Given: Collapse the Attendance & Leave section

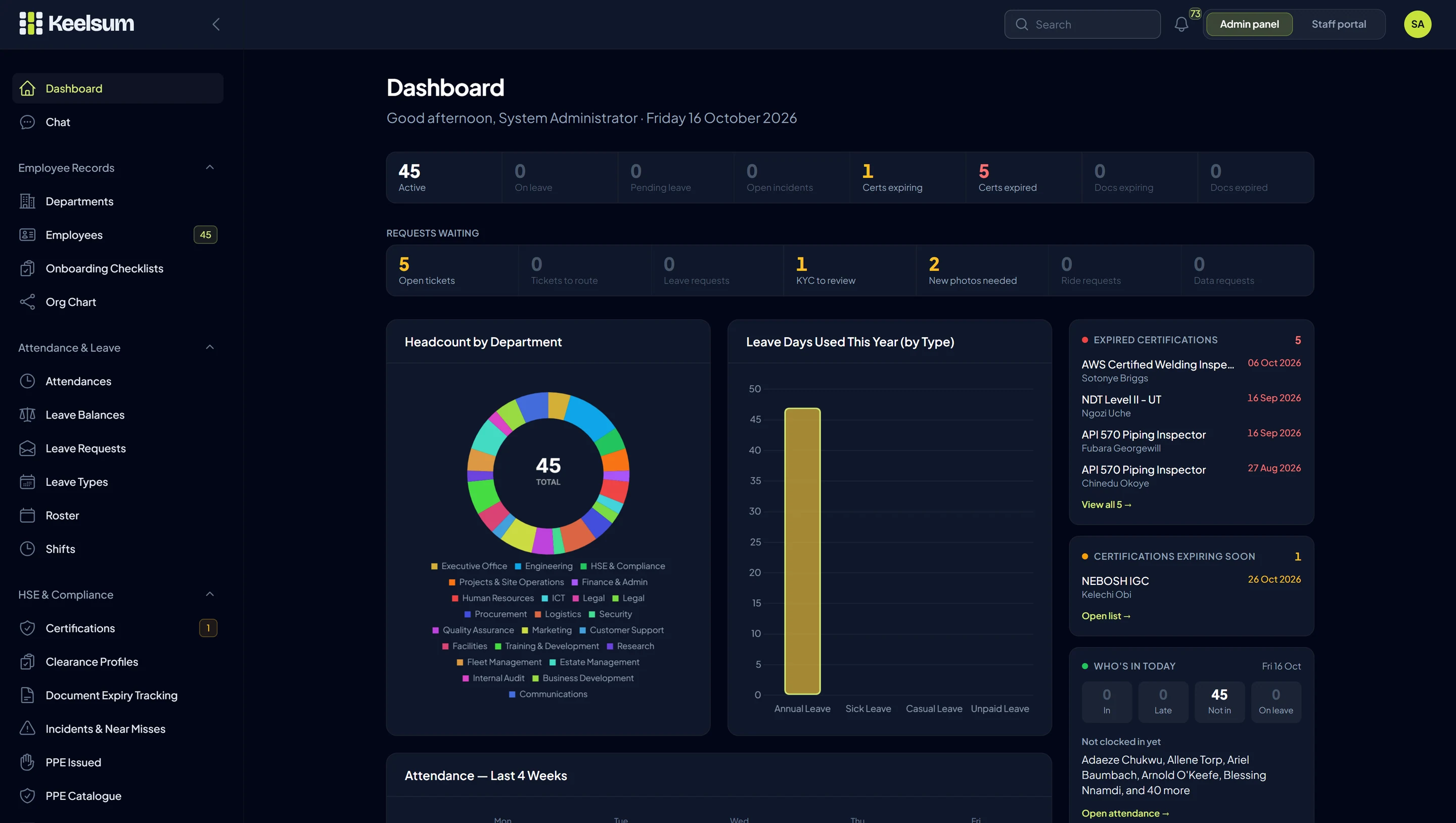Looking at the screenshot, I should tap(210, 347).
